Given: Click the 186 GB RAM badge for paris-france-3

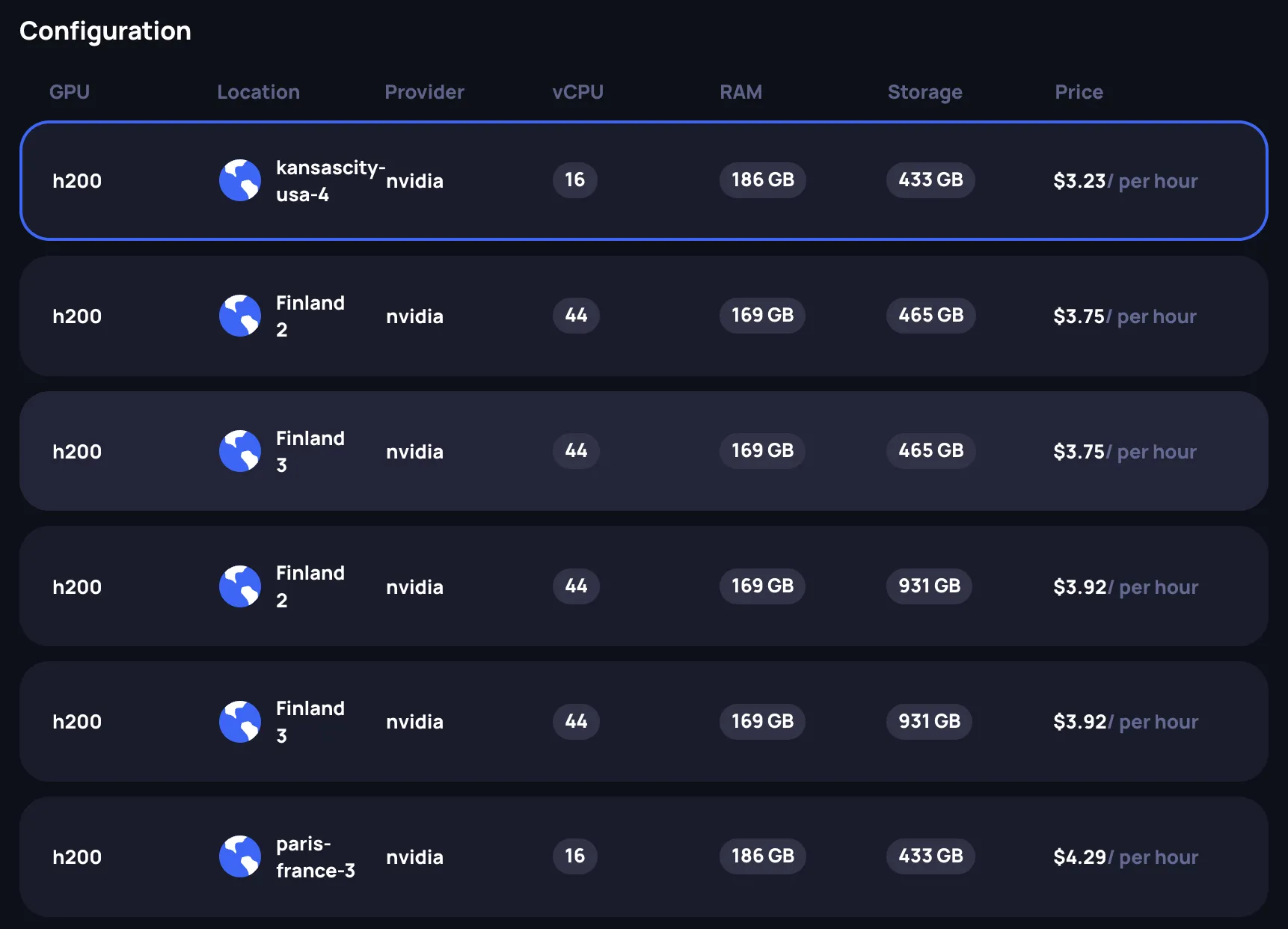Looking at the screenshot, I should (762, 856).
